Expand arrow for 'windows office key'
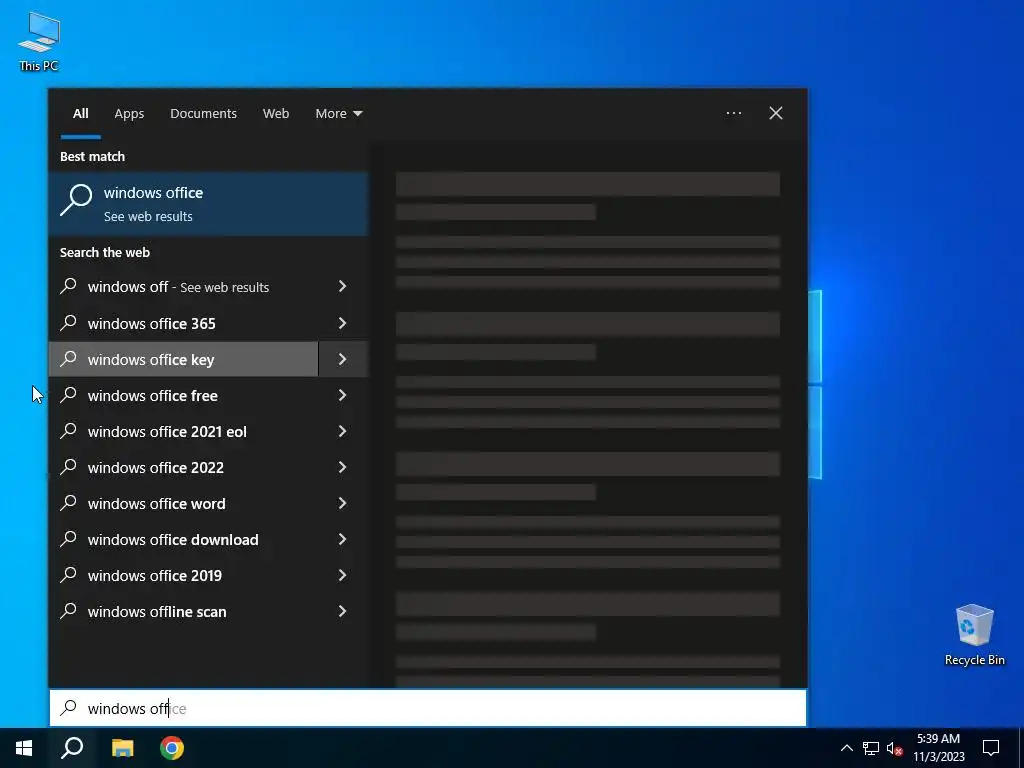Image resolution: width=1024 pixels, height=768 pixels. point(343,359)
